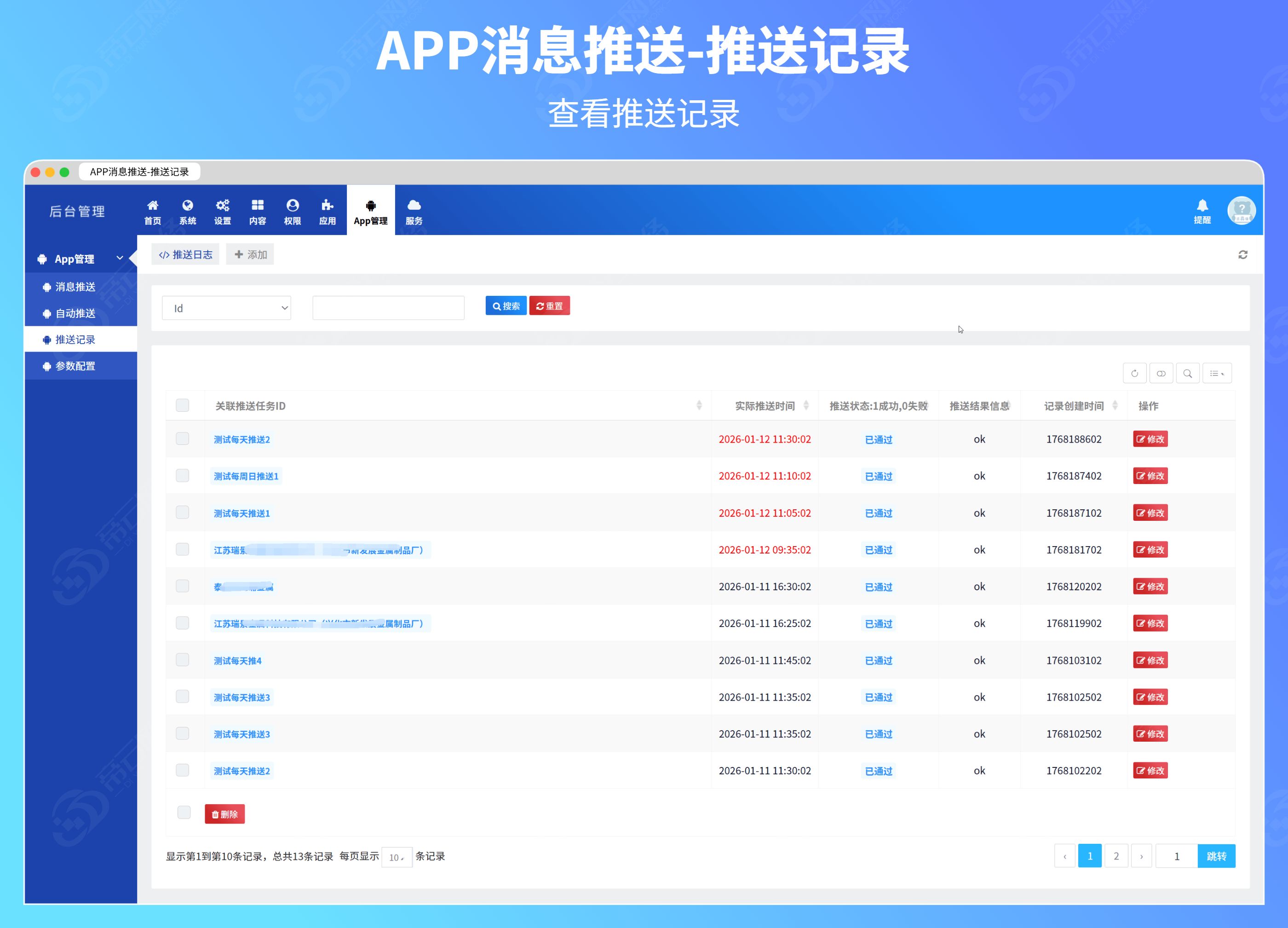Tick the checkbox for row 测试每周日推送1
This screenshot has width=1288, height=928.
(182, 475)
